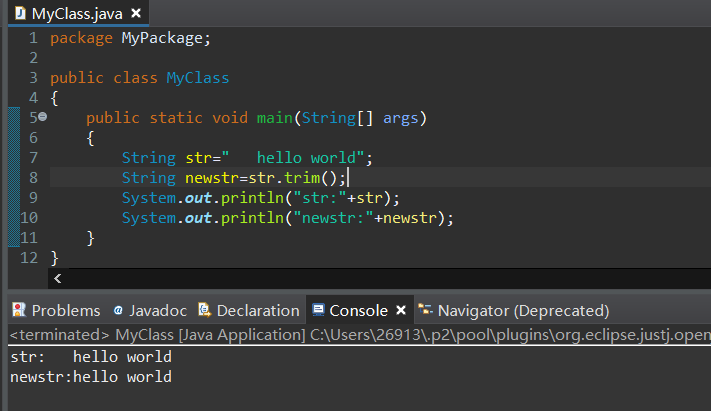Click the '"newstr:"' literal on line 10
Screen dimensions: 711x411
point(333,218)
